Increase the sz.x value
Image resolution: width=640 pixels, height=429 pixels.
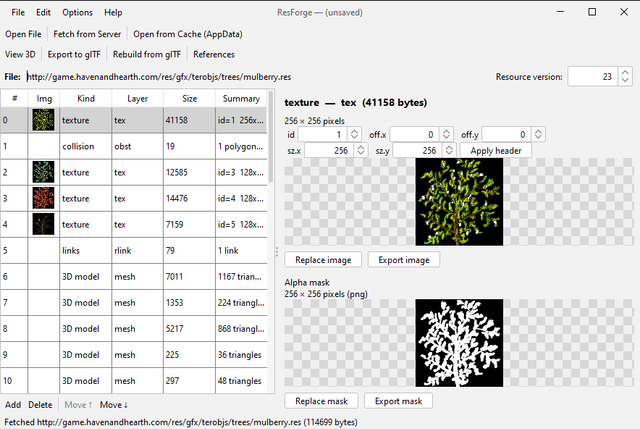tap(361, 147)
